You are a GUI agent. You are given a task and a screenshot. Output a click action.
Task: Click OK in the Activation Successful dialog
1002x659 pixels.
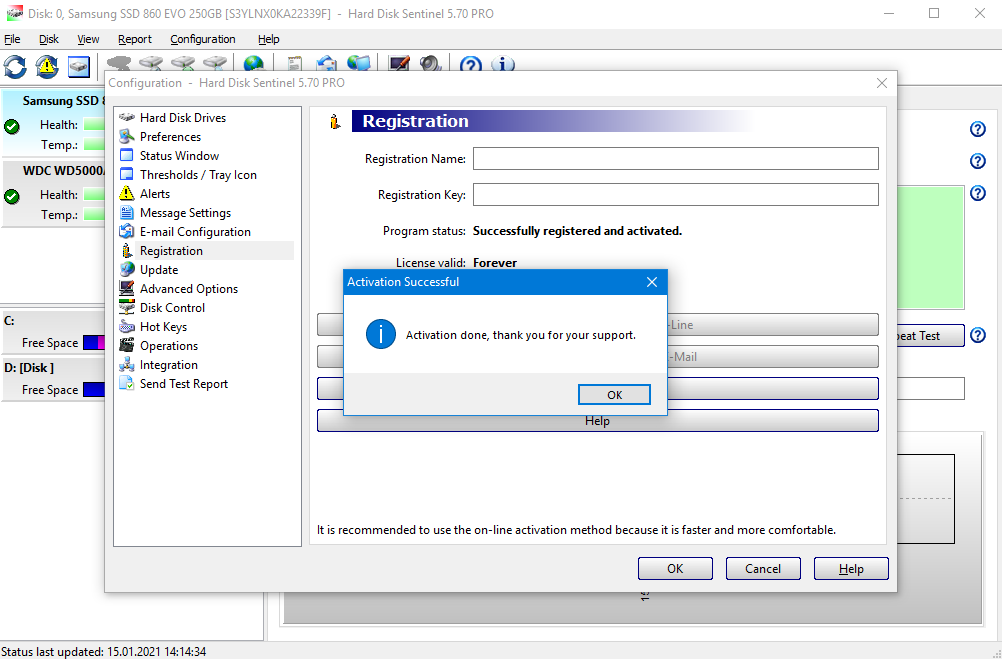coord(614,395)
